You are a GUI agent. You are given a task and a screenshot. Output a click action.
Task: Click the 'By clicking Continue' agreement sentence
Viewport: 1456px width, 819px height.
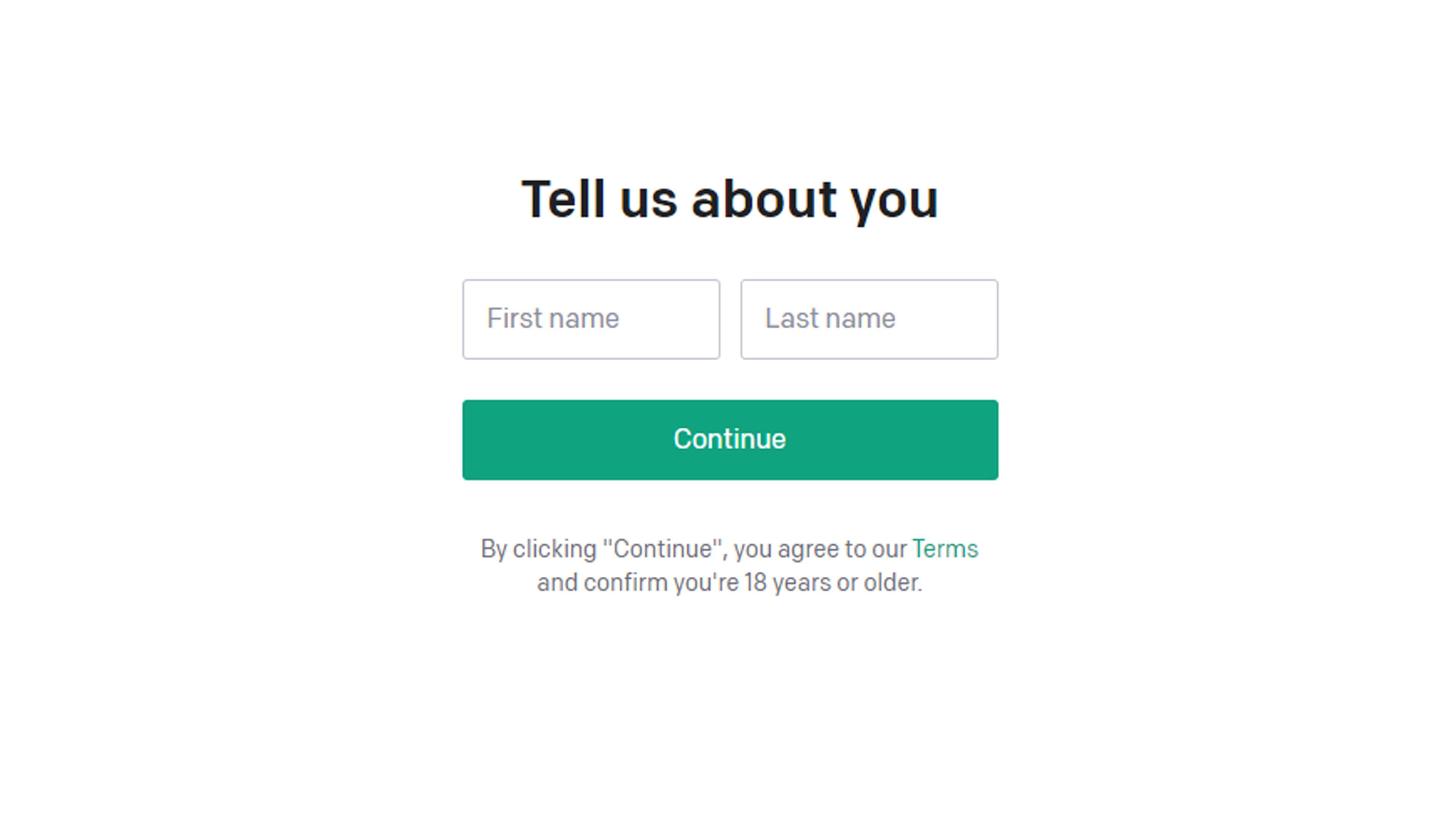pos(729,566)
